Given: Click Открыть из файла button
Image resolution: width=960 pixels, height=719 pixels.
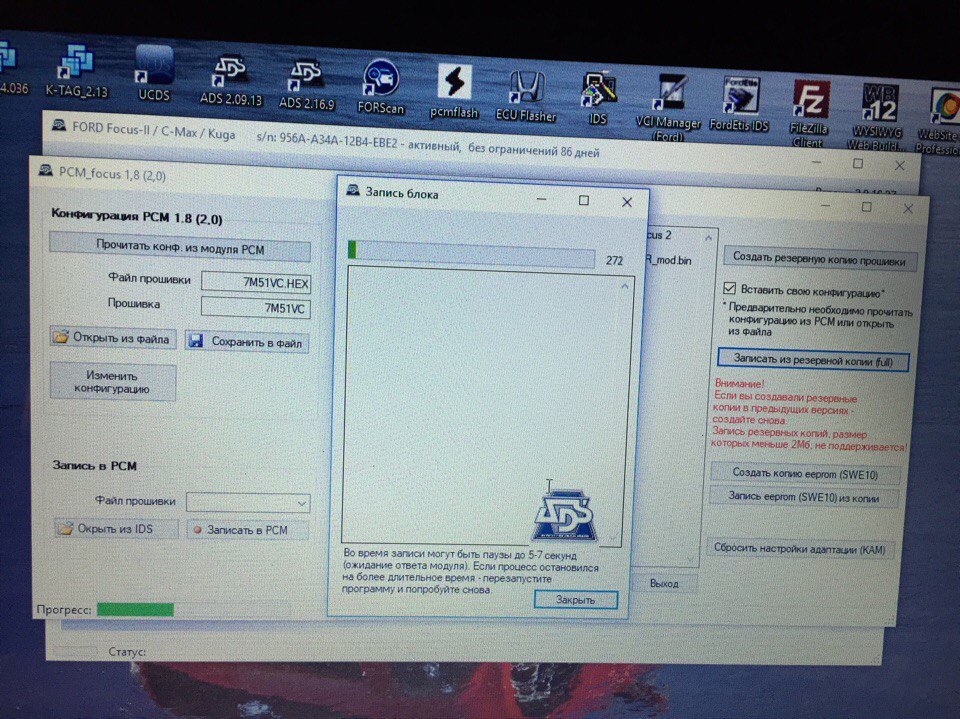Looking at the screenshot, I should (x=113, y=337).
